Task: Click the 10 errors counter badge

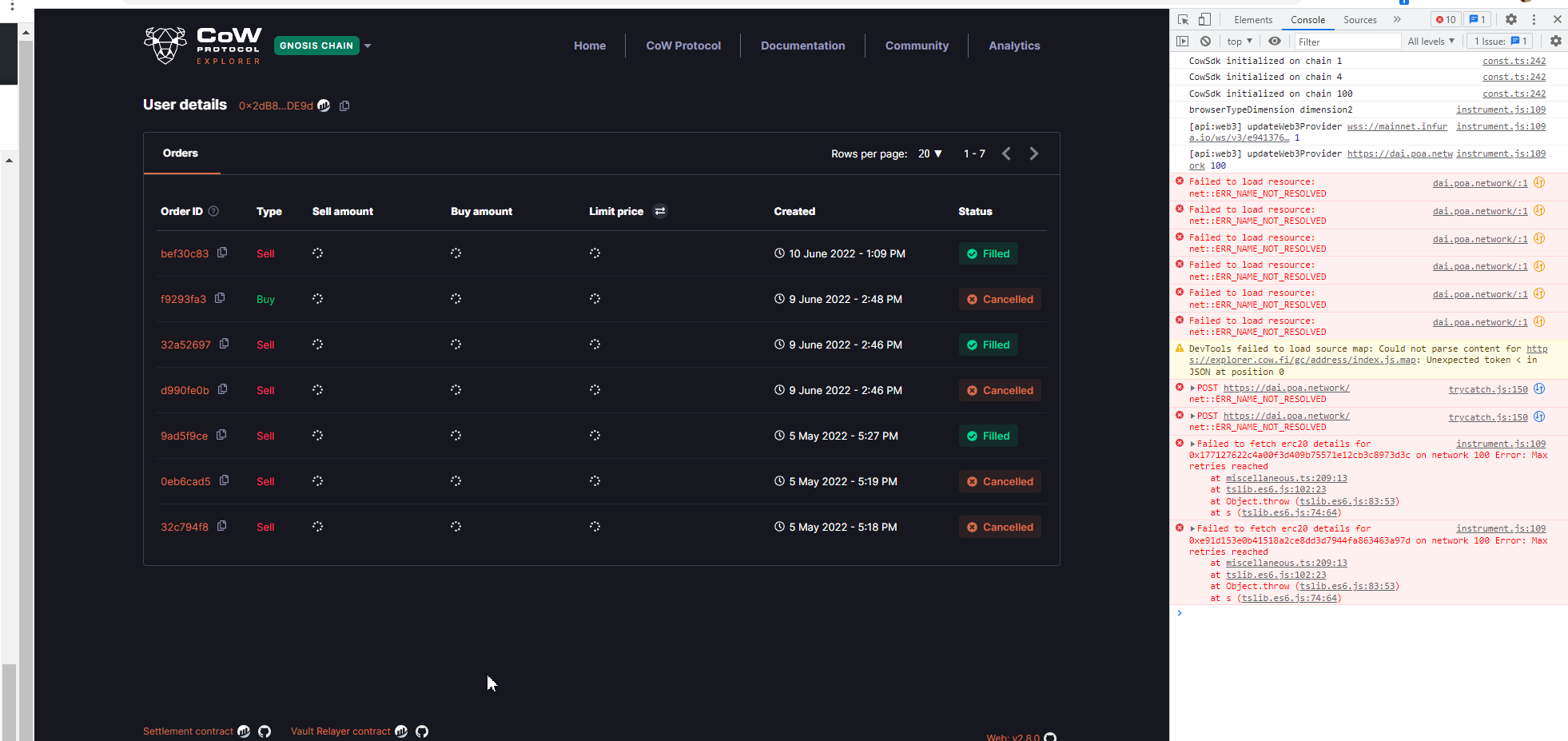Action: [x=1446, y=19]
